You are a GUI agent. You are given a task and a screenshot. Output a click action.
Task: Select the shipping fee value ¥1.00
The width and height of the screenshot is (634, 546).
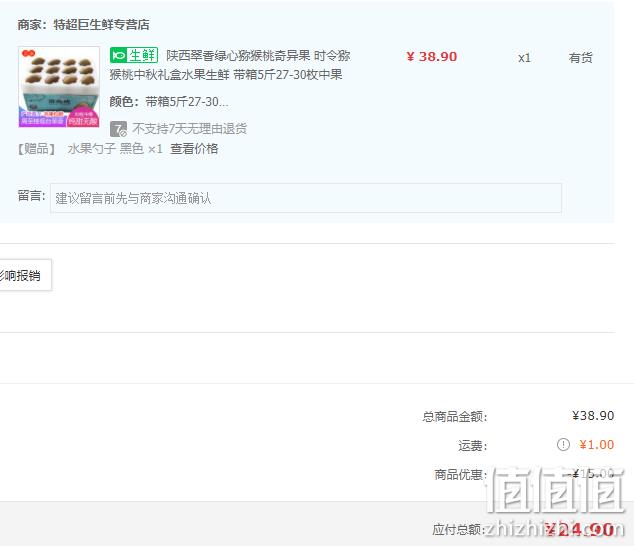tap(596, 445)
